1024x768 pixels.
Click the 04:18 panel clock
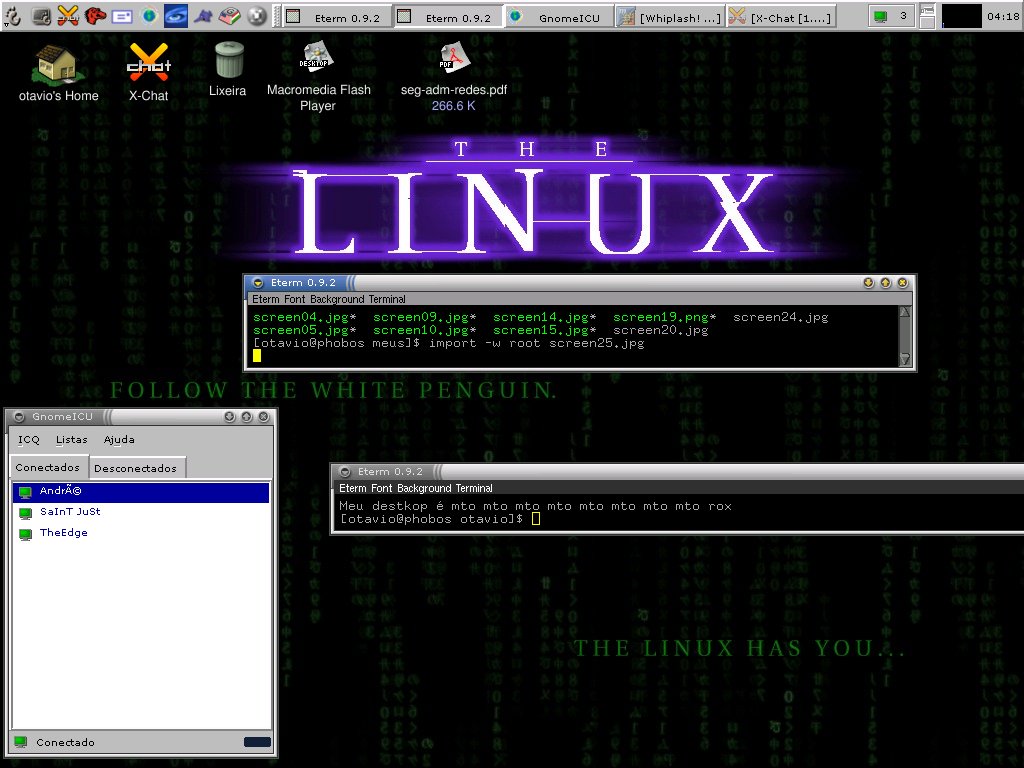tap(1002, 16)
